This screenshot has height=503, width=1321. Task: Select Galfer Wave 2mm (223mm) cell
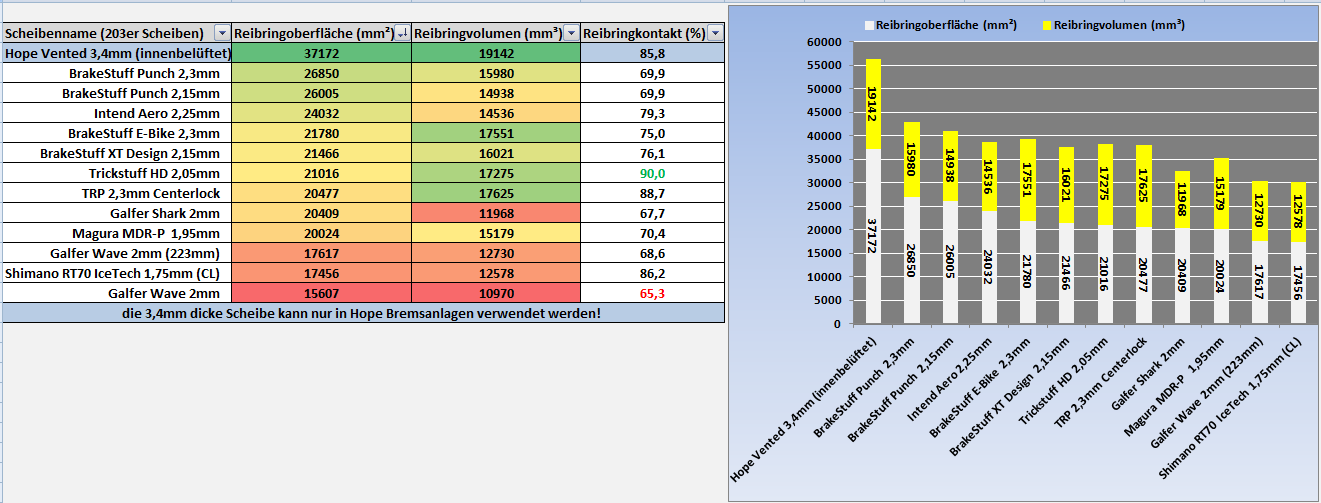pyautogui.click(x=117, y=253)
